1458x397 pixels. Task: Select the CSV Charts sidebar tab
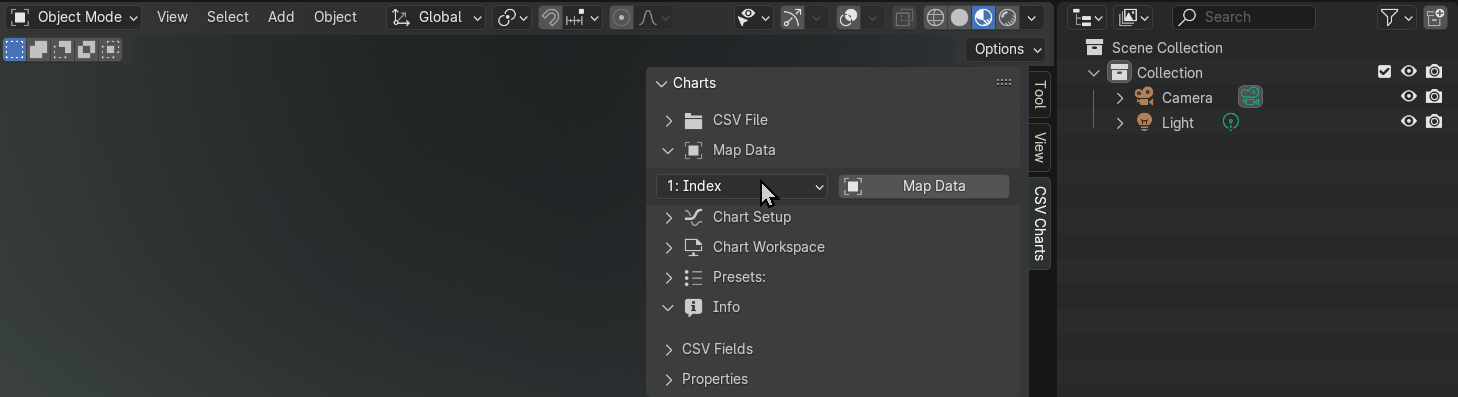pos(1040,224)
